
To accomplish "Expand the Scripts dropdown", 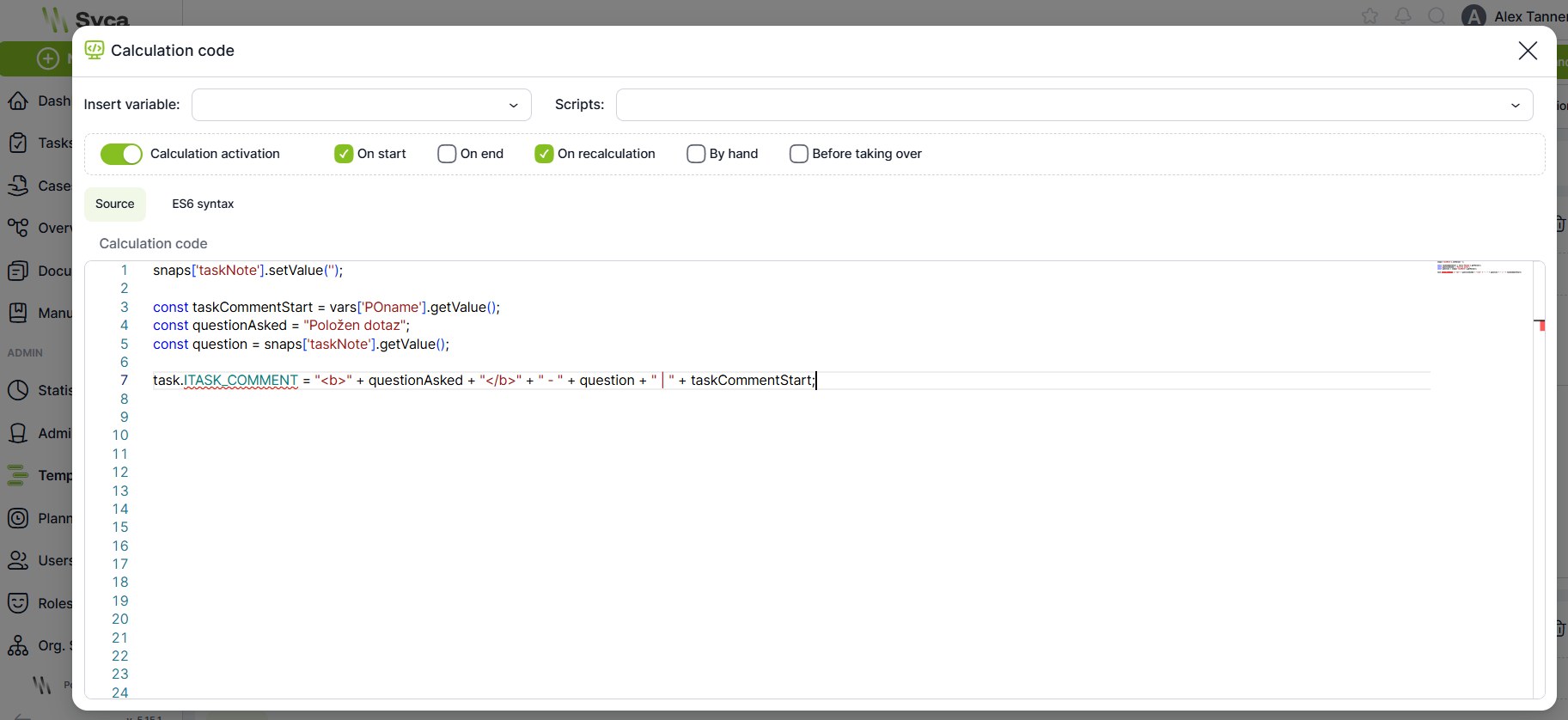I will tap(1074, 105).
